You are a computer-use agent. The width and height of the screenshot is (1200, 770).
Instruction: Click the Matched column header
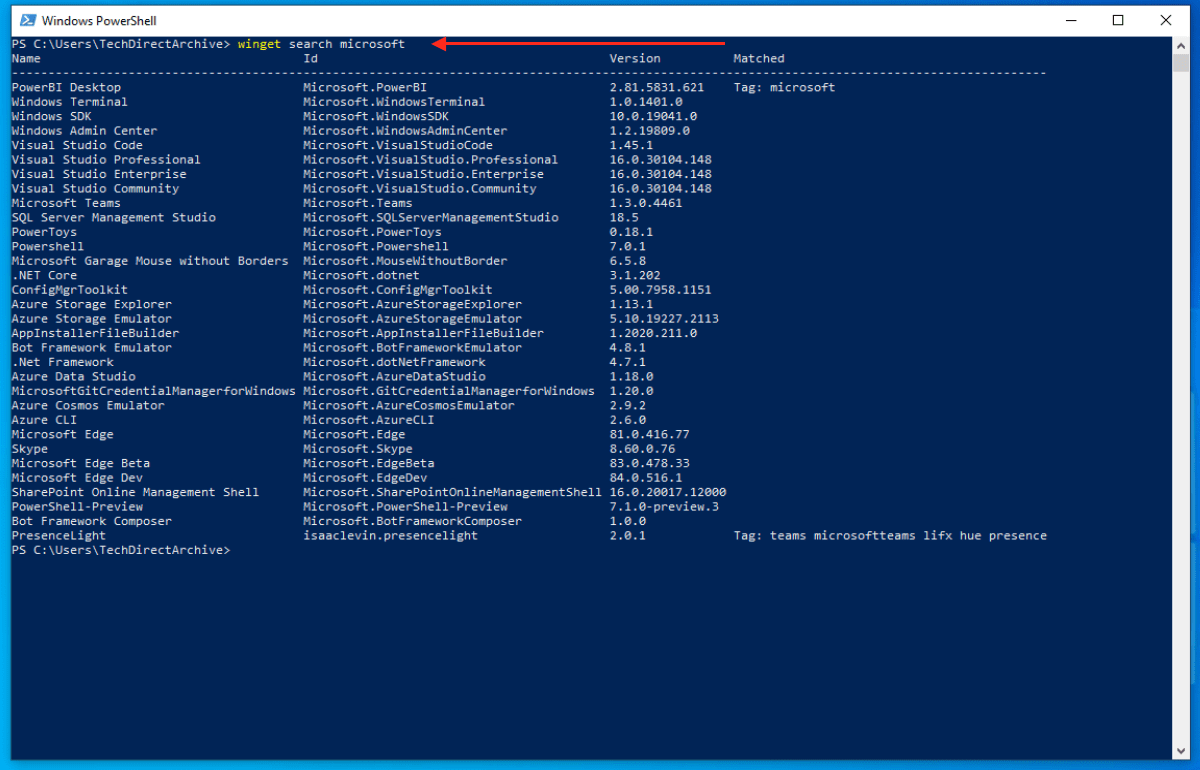[x=758, y=59]
